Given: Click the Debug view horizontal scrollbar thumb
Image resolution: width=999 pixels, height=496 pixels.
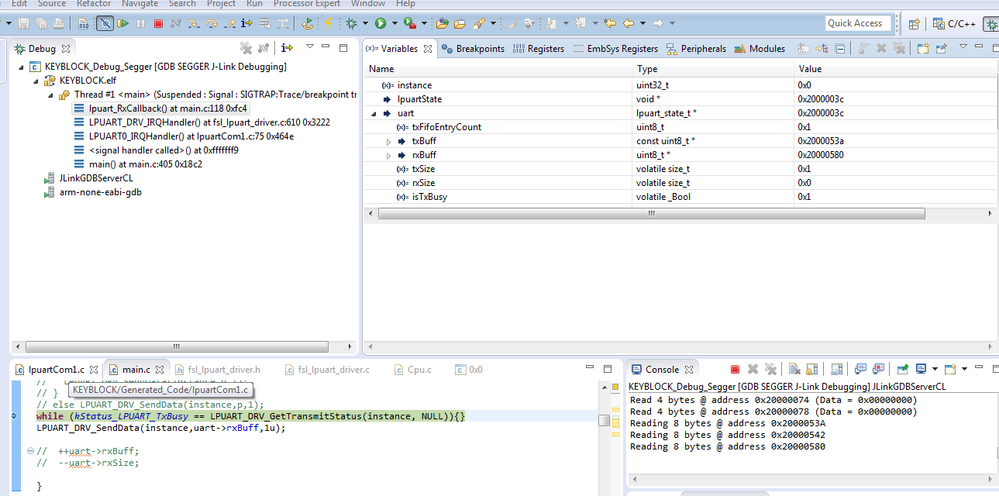Looking at the screenshot, I should [176, 347].
